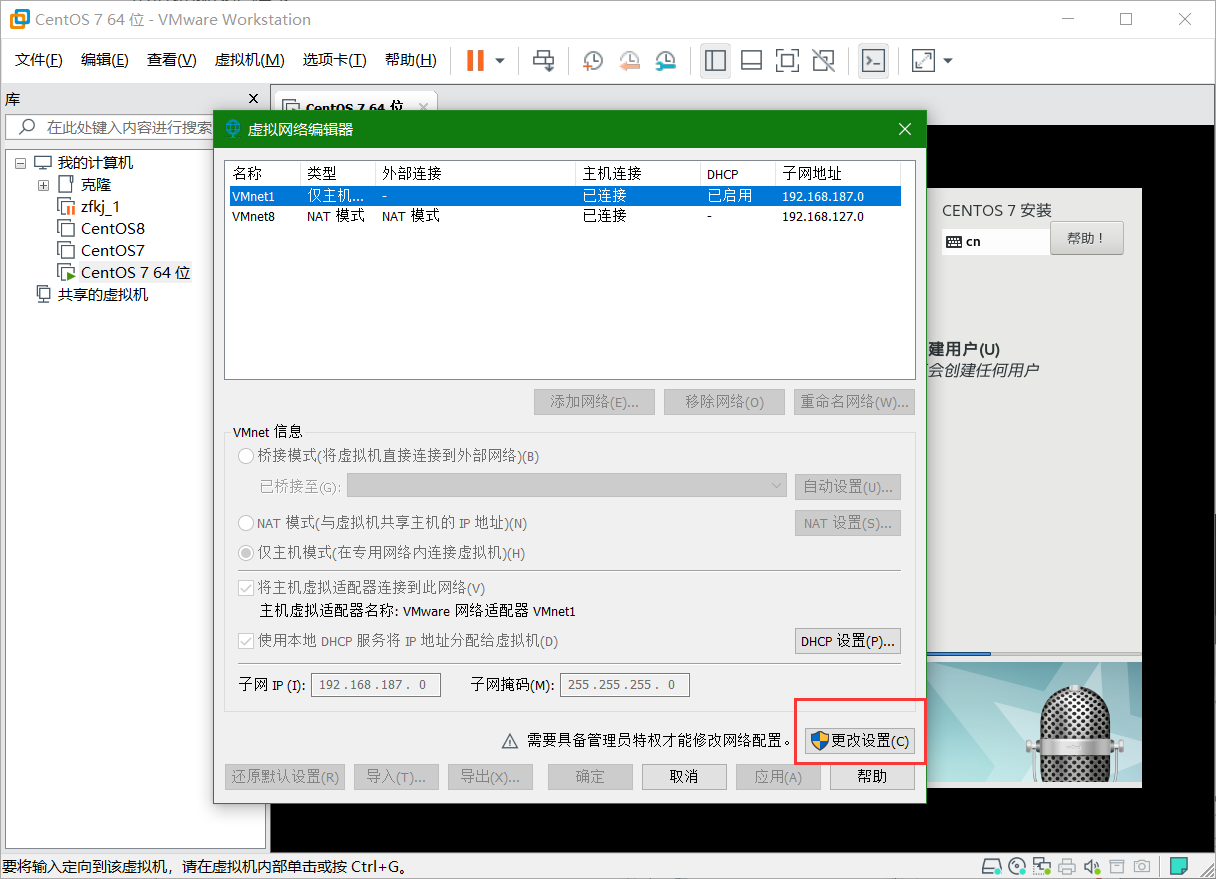The image size is (1216, 879).
Task: Click the shield icon on 更改设置 button
Action: (x=820, y=741)
